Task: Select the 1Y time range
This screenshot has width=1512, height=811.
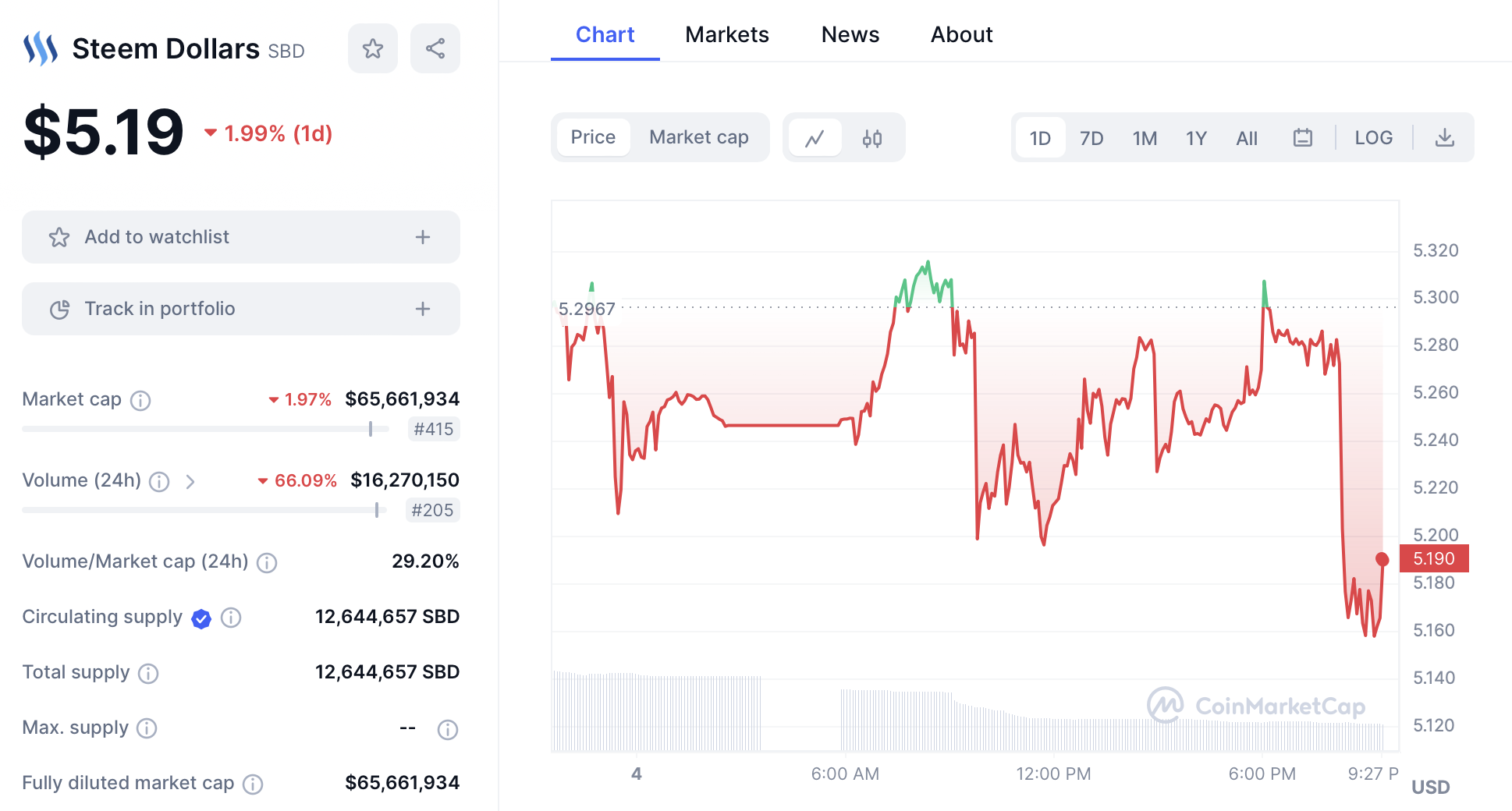Action: (1196, 138)
